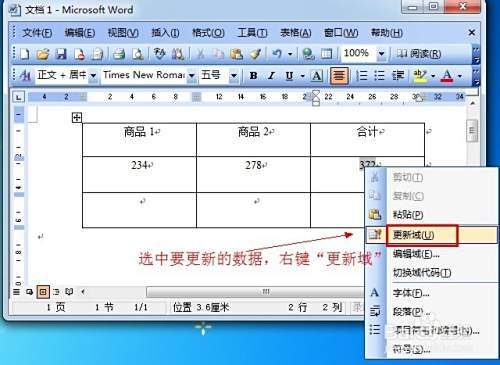Expand the 五号 font size dropdown
The image size is (500, 365).
[234, 76]
